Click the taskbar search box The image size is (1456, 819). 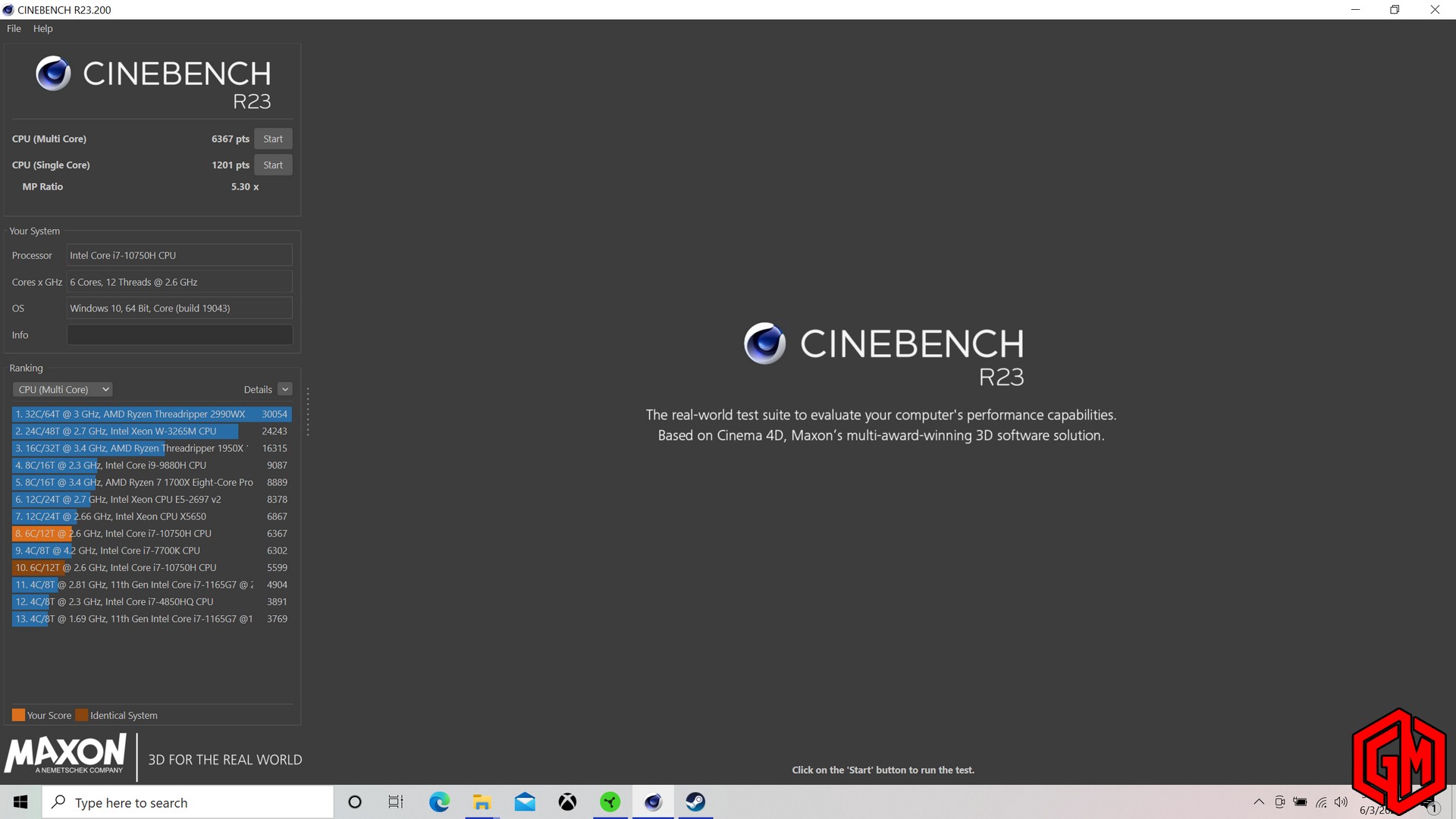(x=188, y=802)
